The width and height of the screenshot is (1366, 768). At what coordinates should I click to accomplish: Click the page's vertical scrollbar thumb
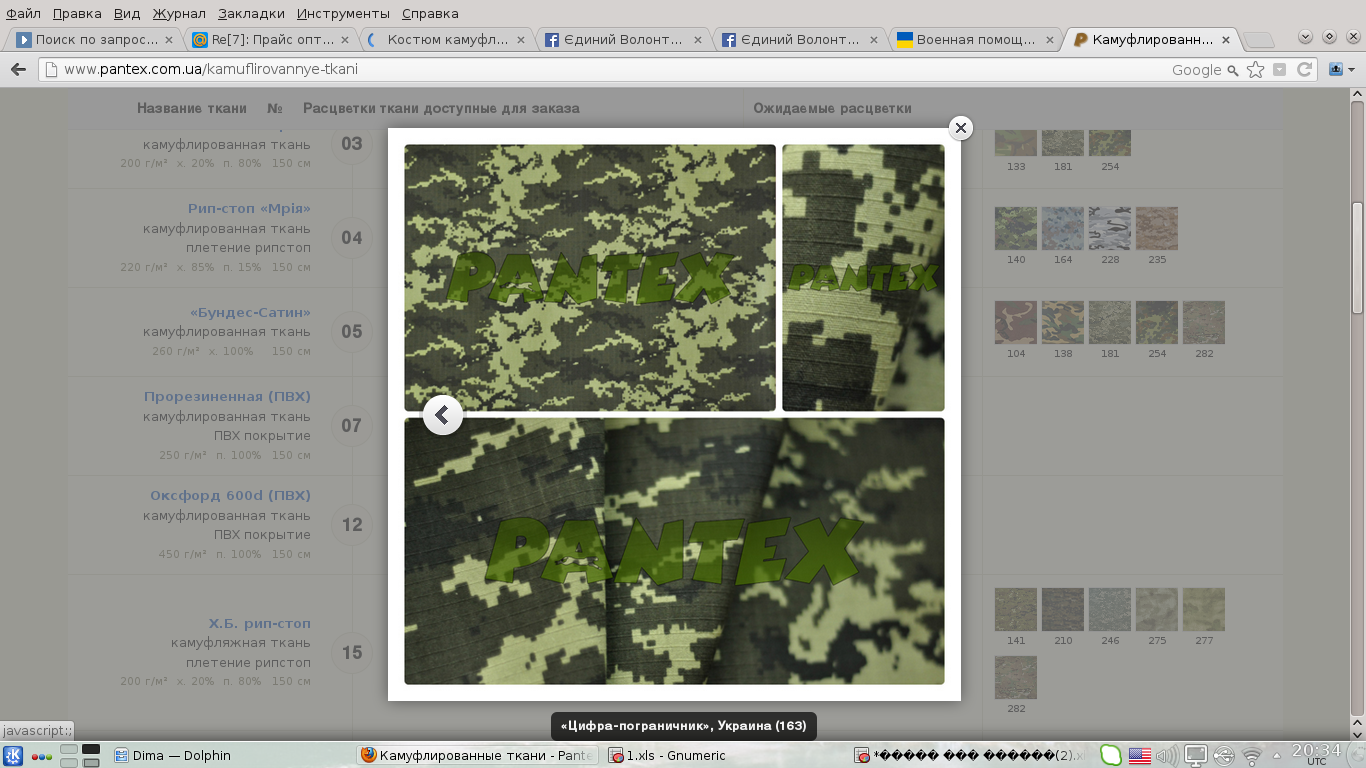click(x=1357, y=258)
